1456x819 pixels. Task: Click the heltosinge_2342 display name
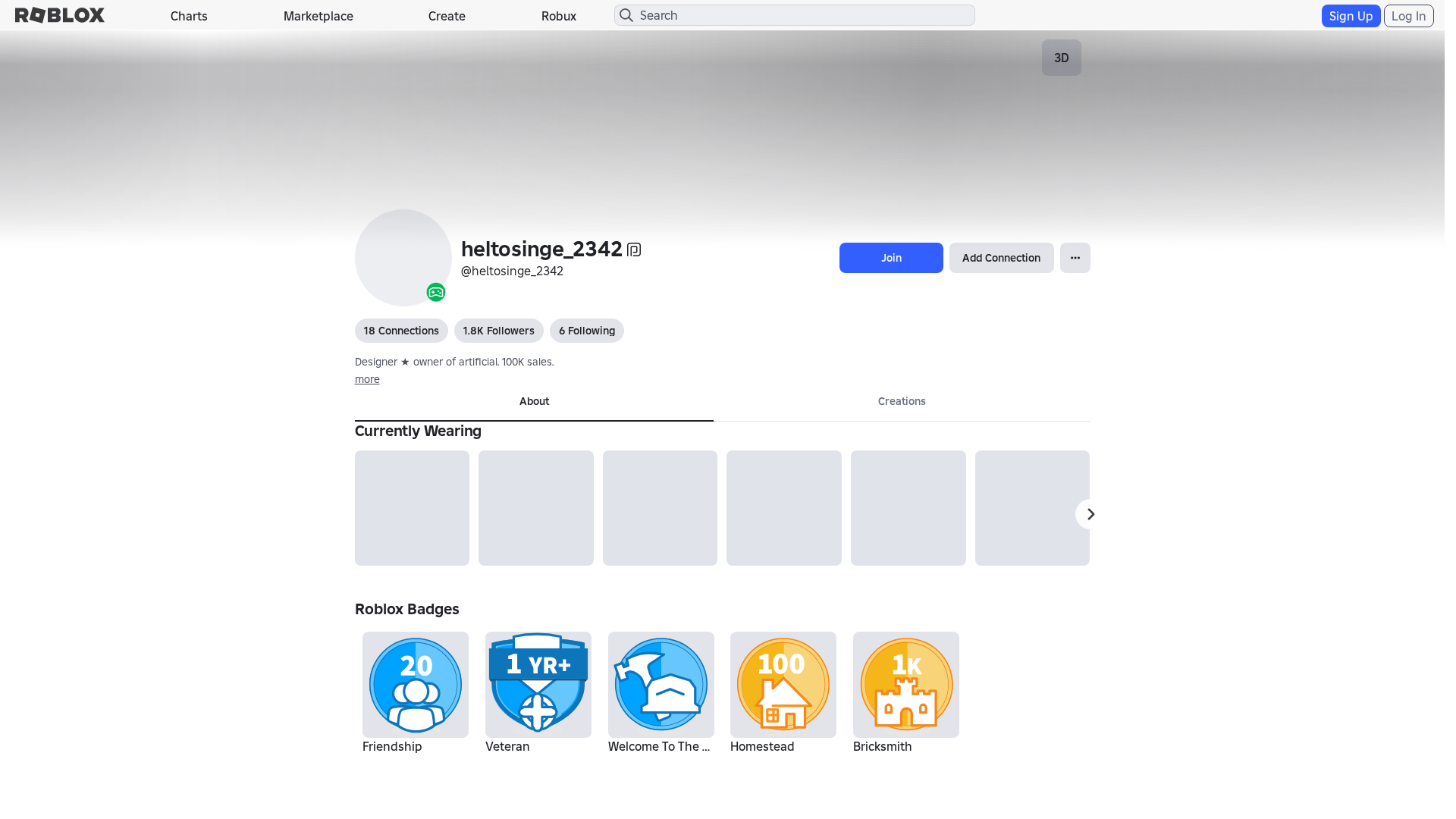click(541, 249)
